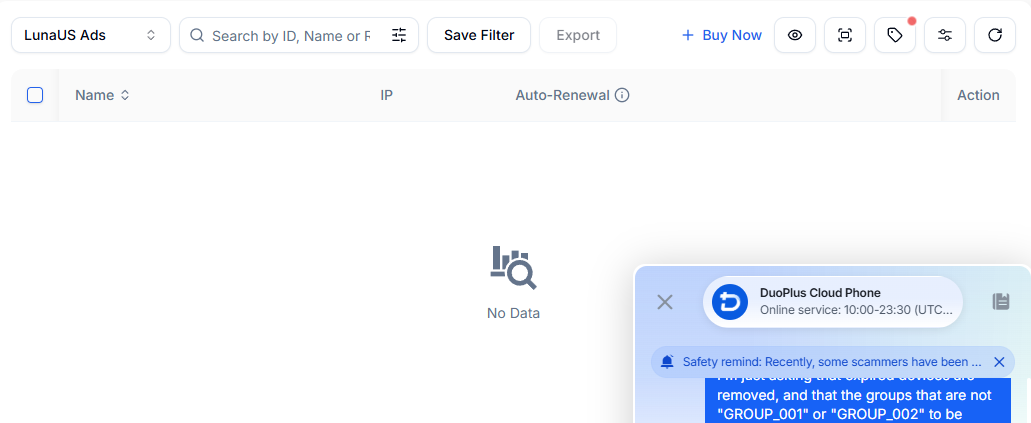This screenshot has height=423, width=1031.
Task: Open advanced filter sliders in search box
Action: (x=399, y=36)
